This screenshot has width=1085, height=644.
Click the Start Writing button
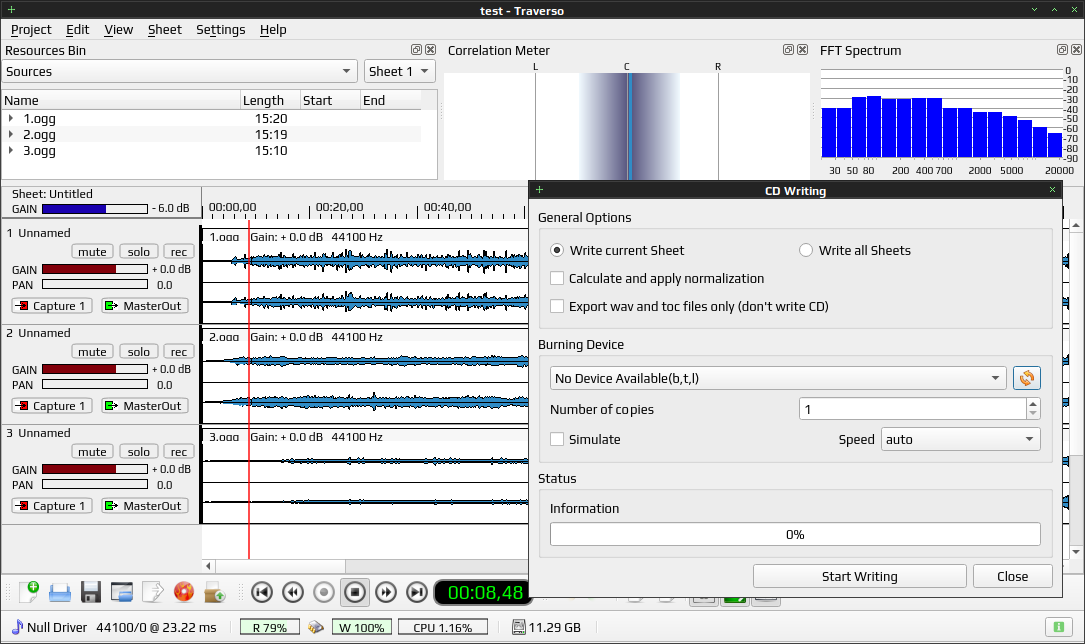859,576
